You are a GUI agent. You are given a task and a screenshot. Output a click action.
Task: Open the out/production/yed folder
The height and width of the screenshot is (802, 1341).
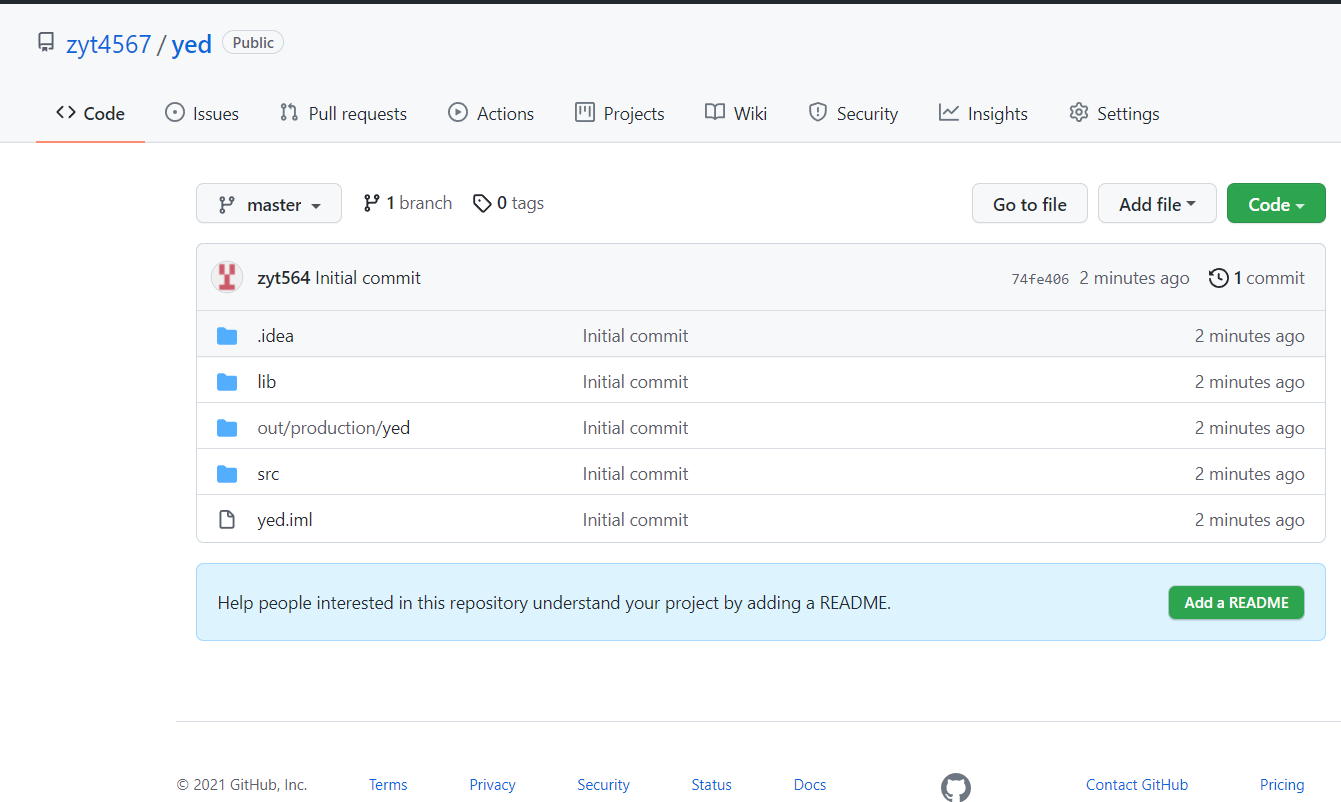pos(333,428)
